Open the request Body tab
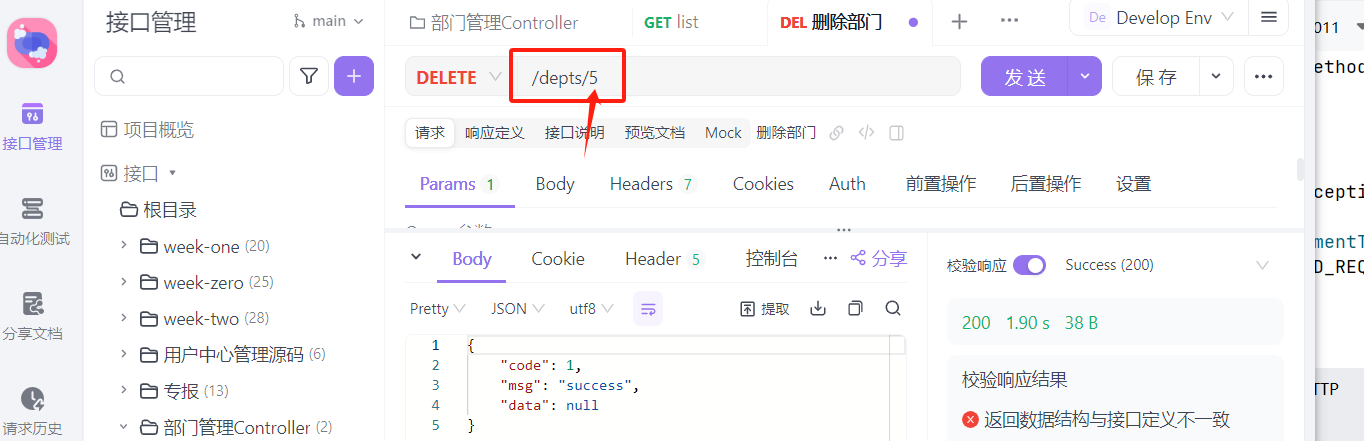The width and height of the screenshot is (1364, 441). point(555,184)
